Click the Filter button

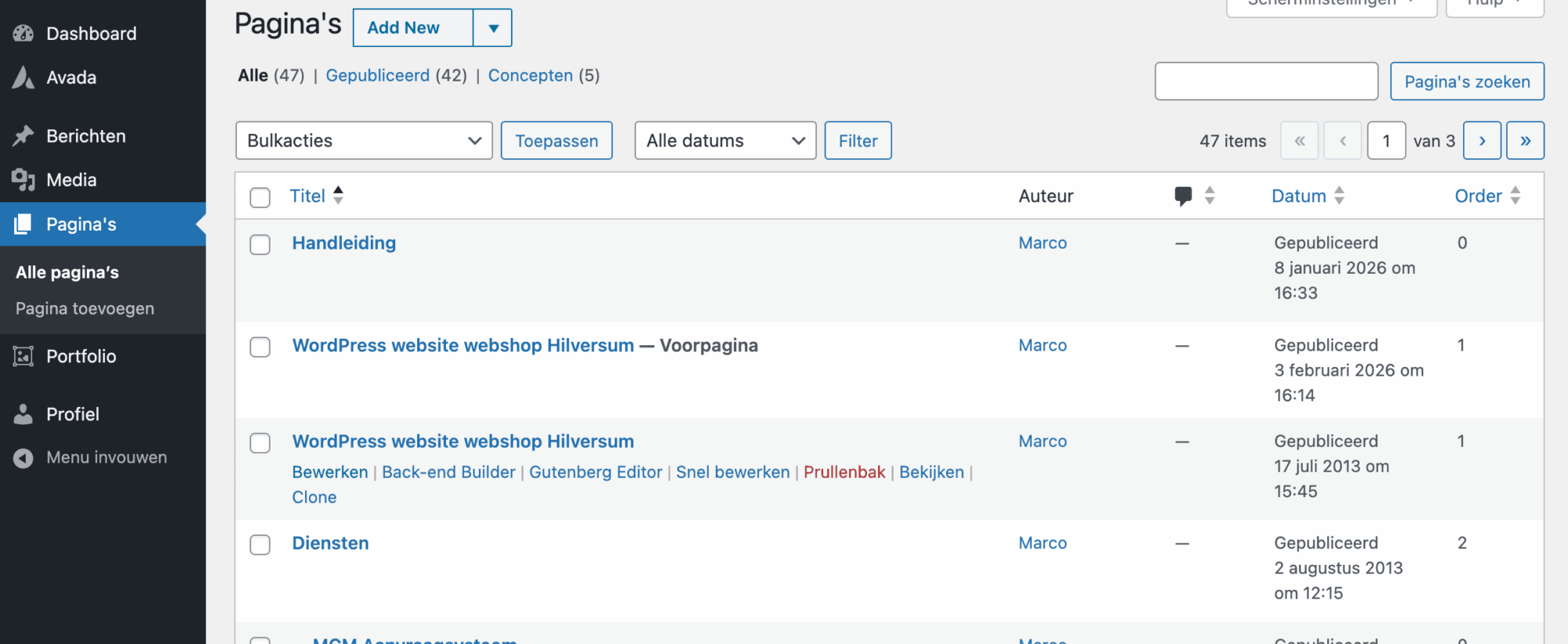(858, 140)
